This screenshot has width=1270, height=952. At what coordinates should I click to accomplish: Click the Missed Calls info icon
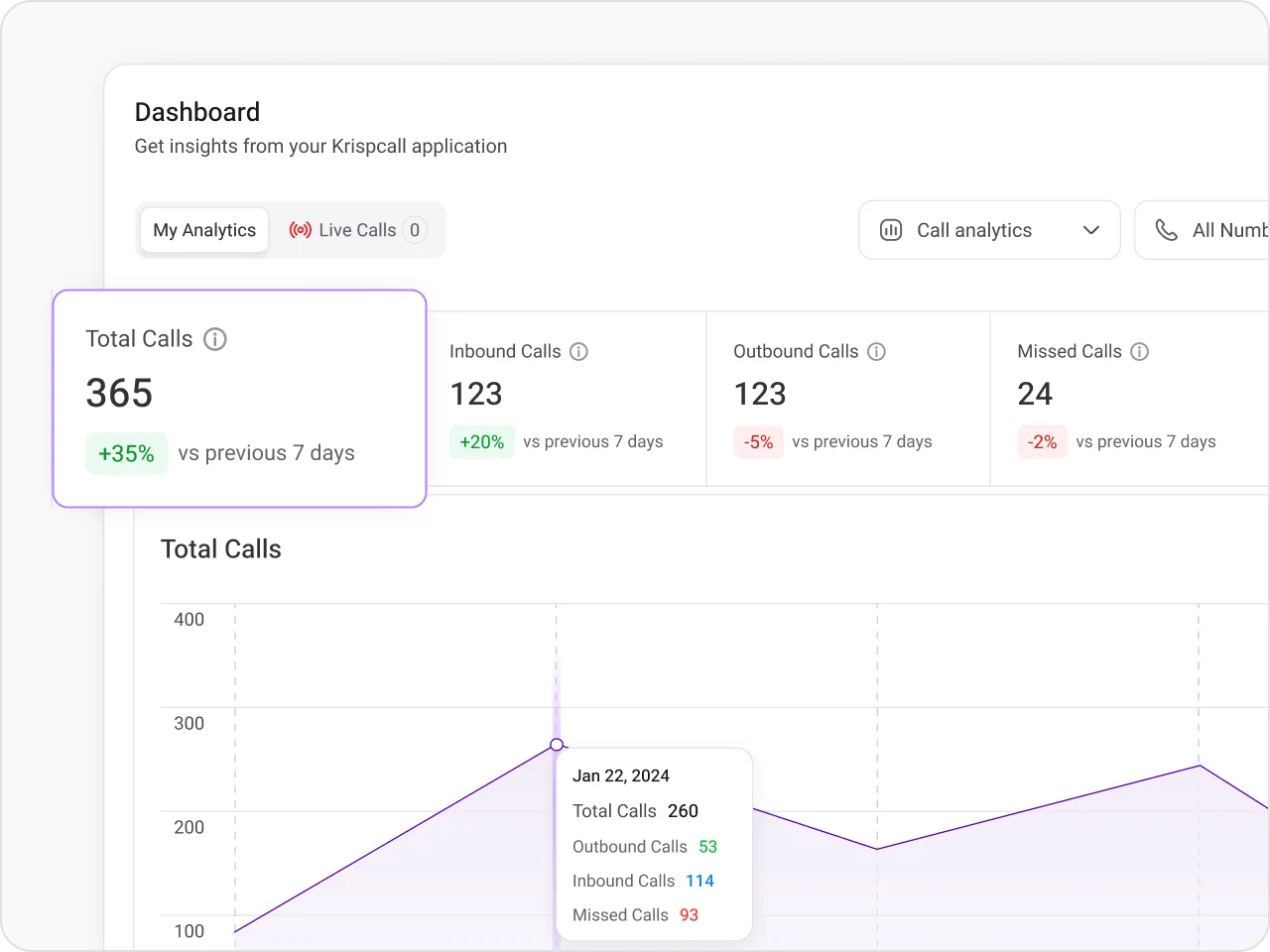(1140, 352)
